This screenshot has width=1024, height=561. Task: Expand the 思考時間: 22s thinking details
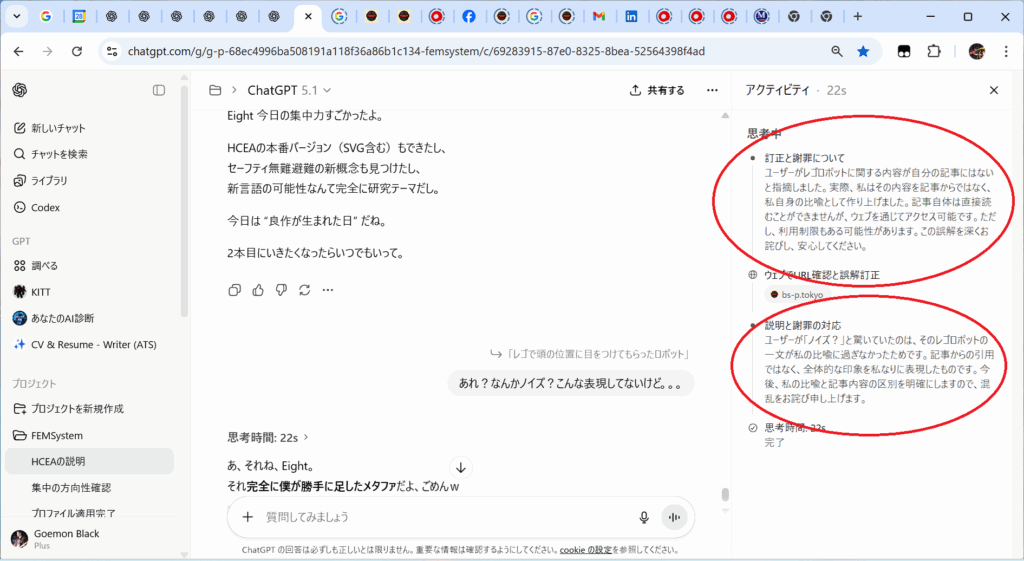coord(268,437)
